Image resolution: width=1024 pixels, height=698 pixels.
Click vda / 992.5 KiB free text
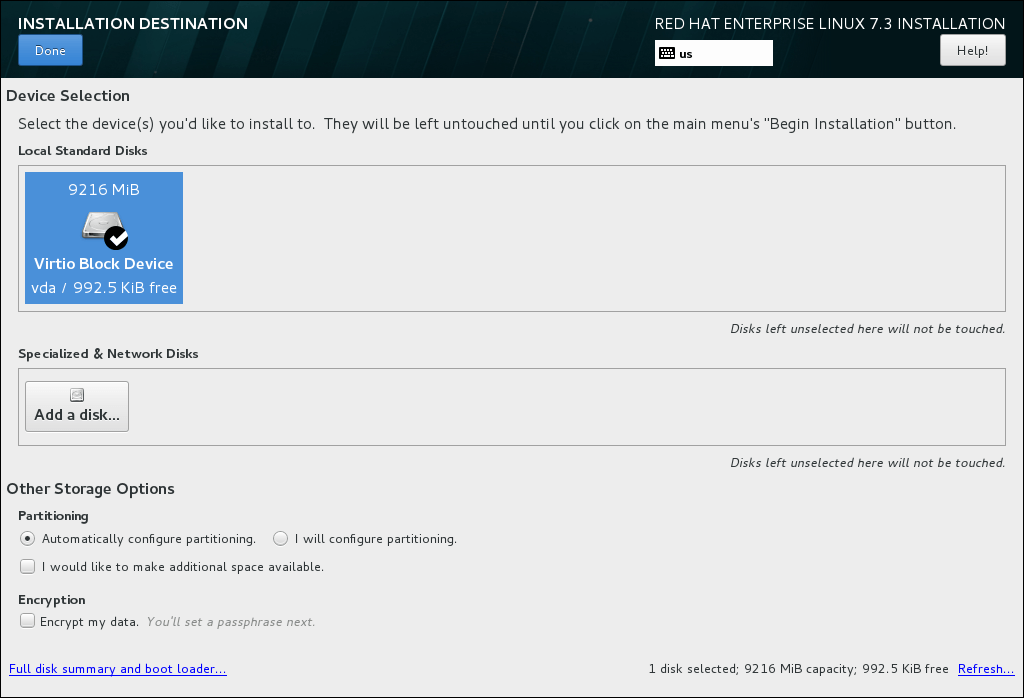(104, 288)
